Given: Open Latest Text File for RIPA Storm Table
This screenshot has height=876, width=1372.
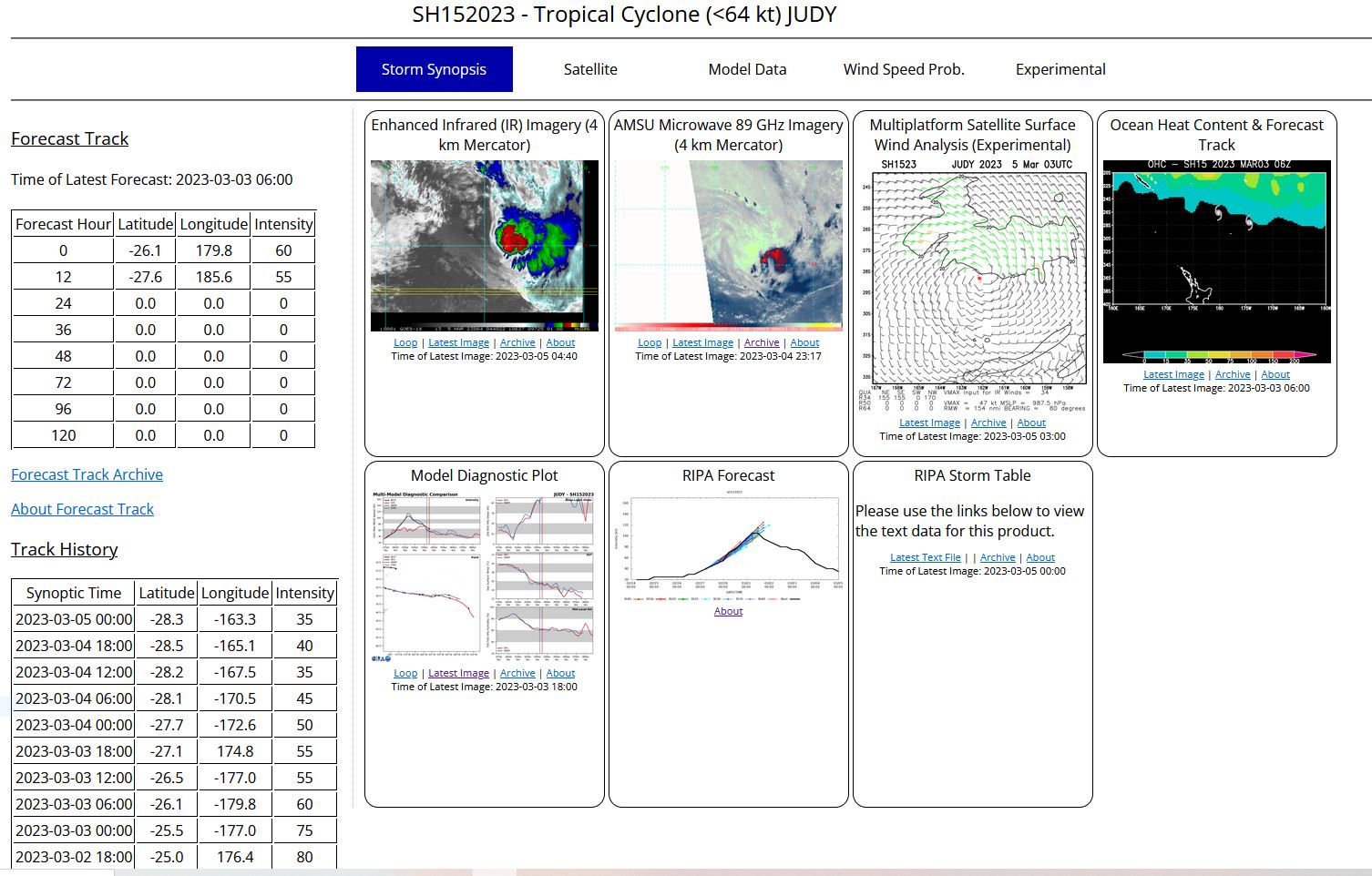Looking at the screenshot, I should [925, 557].
